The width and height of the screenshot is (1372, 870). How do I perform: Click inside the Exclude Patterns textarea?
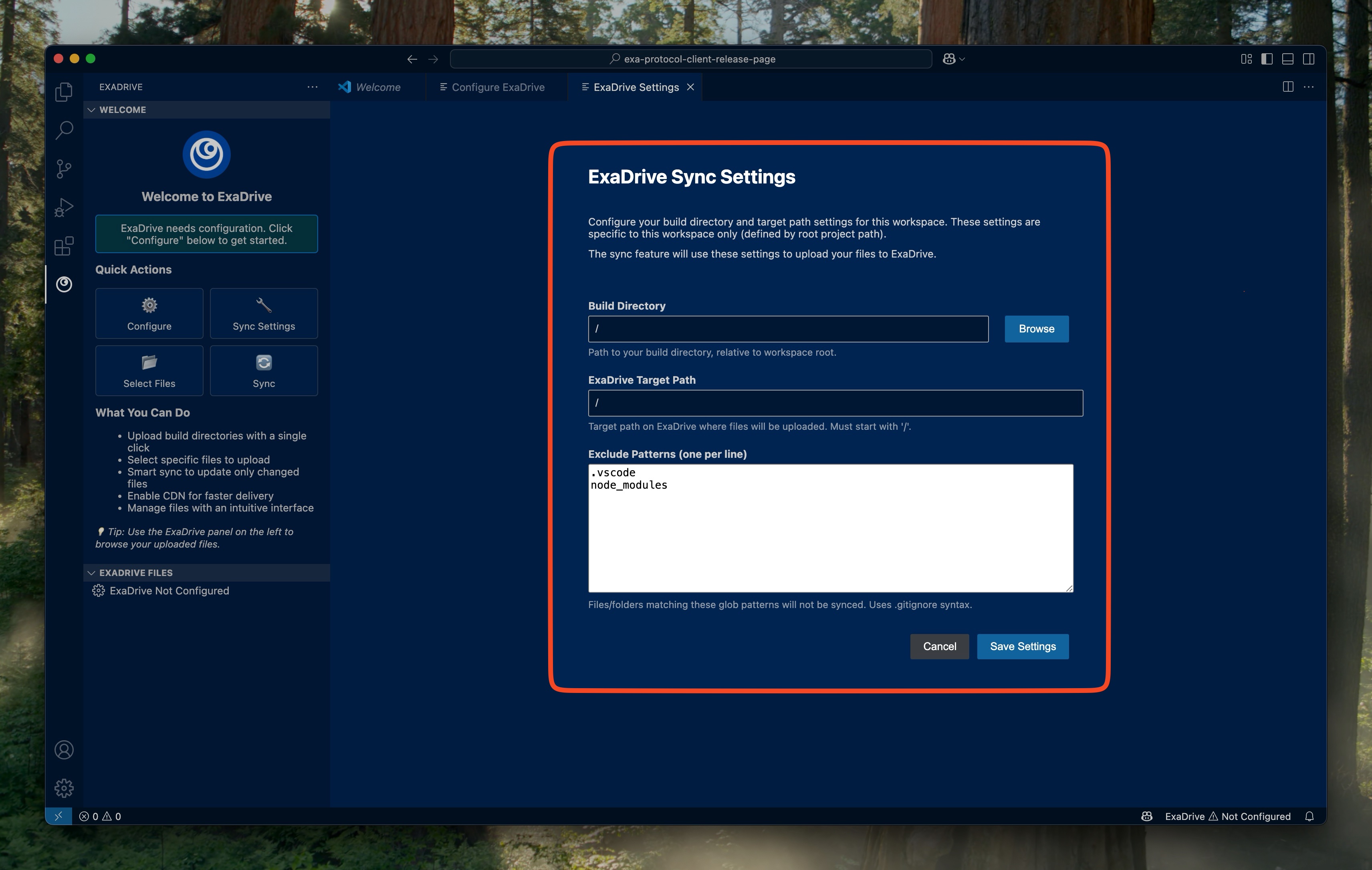pos(831,528)
